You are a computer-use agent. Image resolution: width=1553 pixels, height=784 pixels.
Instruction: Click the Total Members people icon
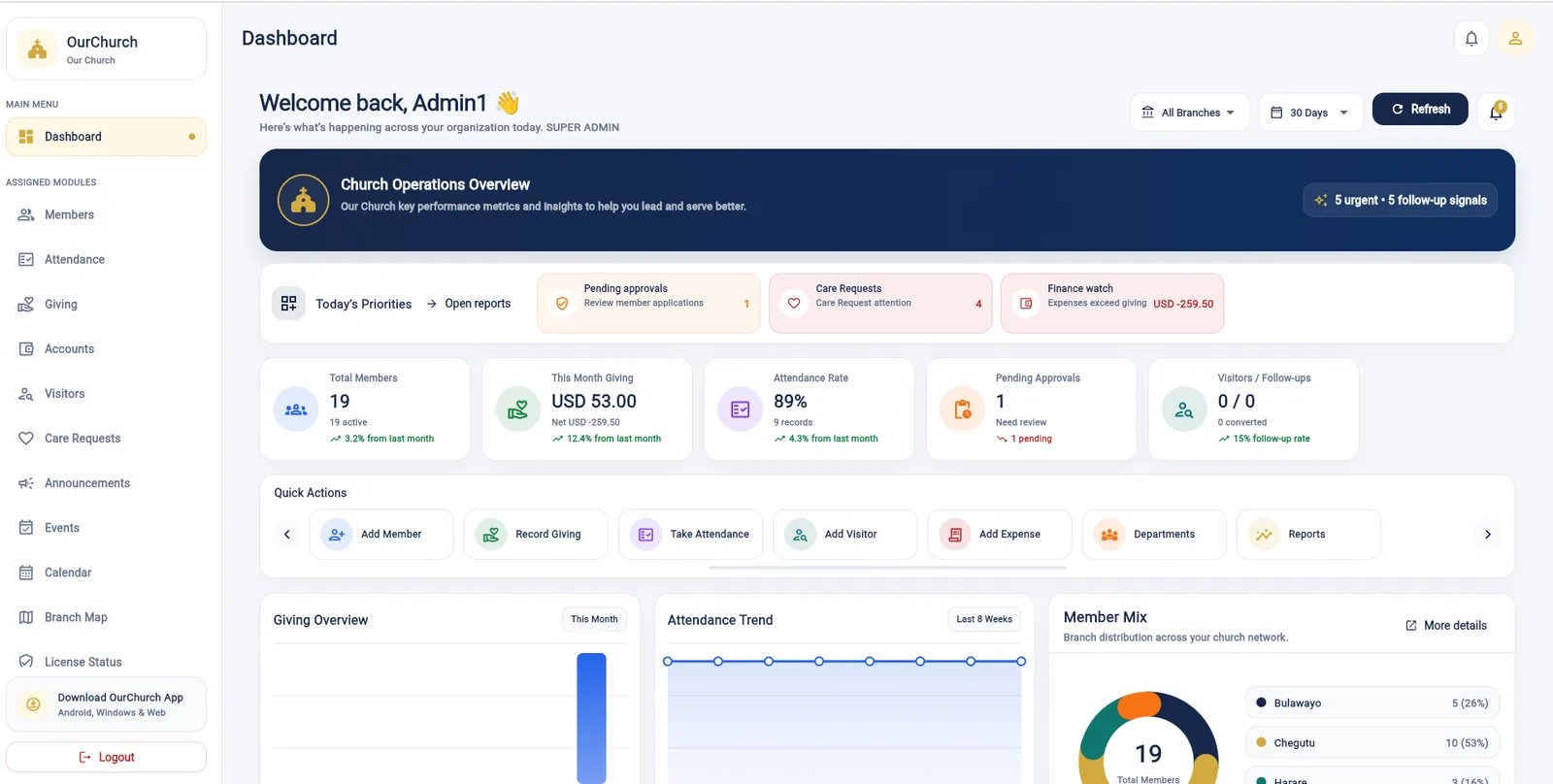(x=296, y=409)
